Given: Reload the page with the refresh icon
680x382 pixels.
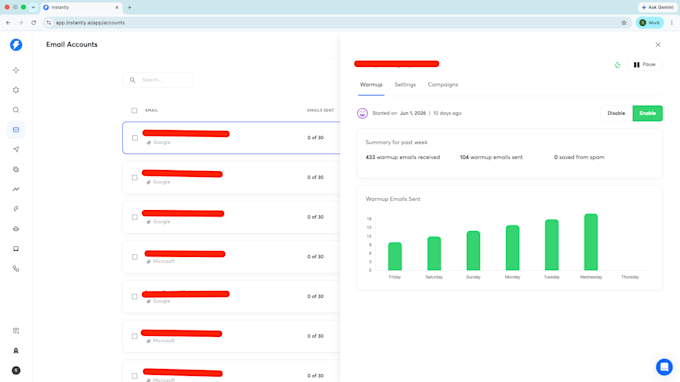Looking at the screenshot, I should tap(33, 23).
